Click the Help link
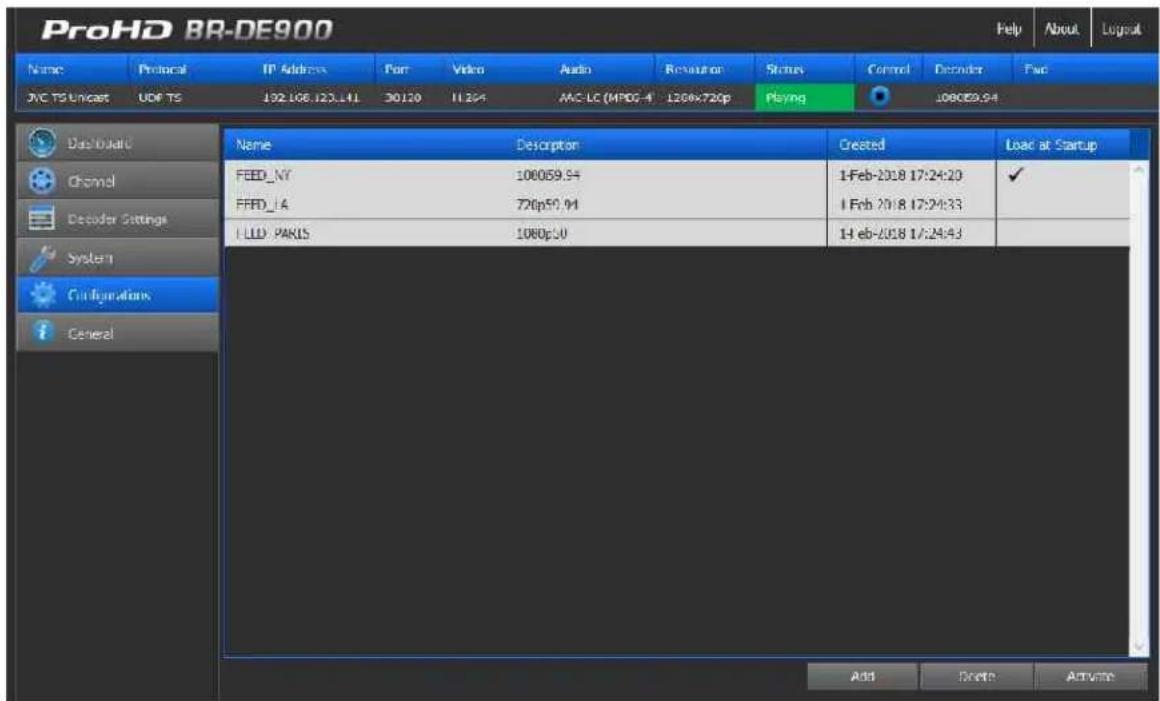Screen dimensions: 1160x701 [1008, 29]
